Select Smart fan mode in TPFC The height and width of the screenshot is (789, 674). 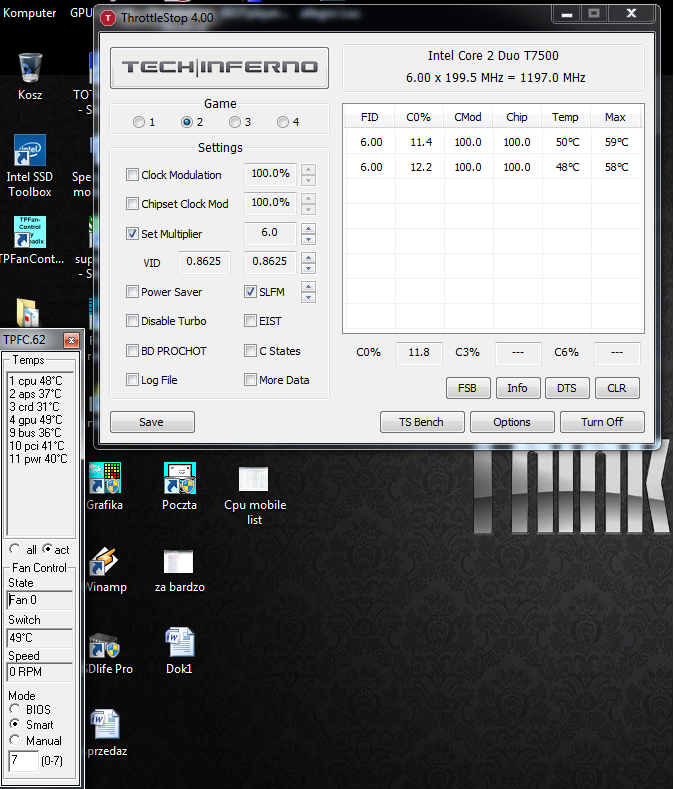15,724
